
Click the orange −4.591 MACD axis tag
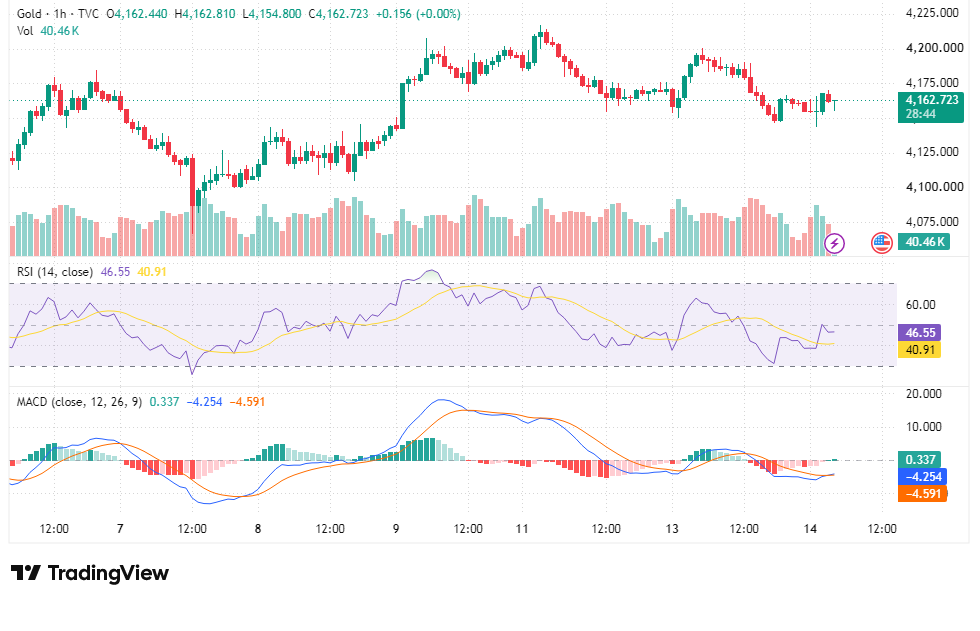(x=922, y=494)
